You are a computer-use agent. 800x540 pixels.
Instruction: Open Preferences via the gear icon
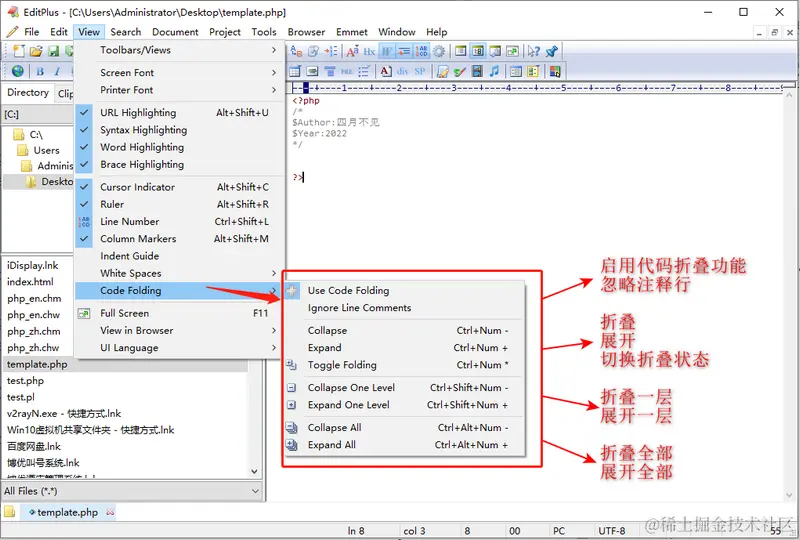pos(439,51)
